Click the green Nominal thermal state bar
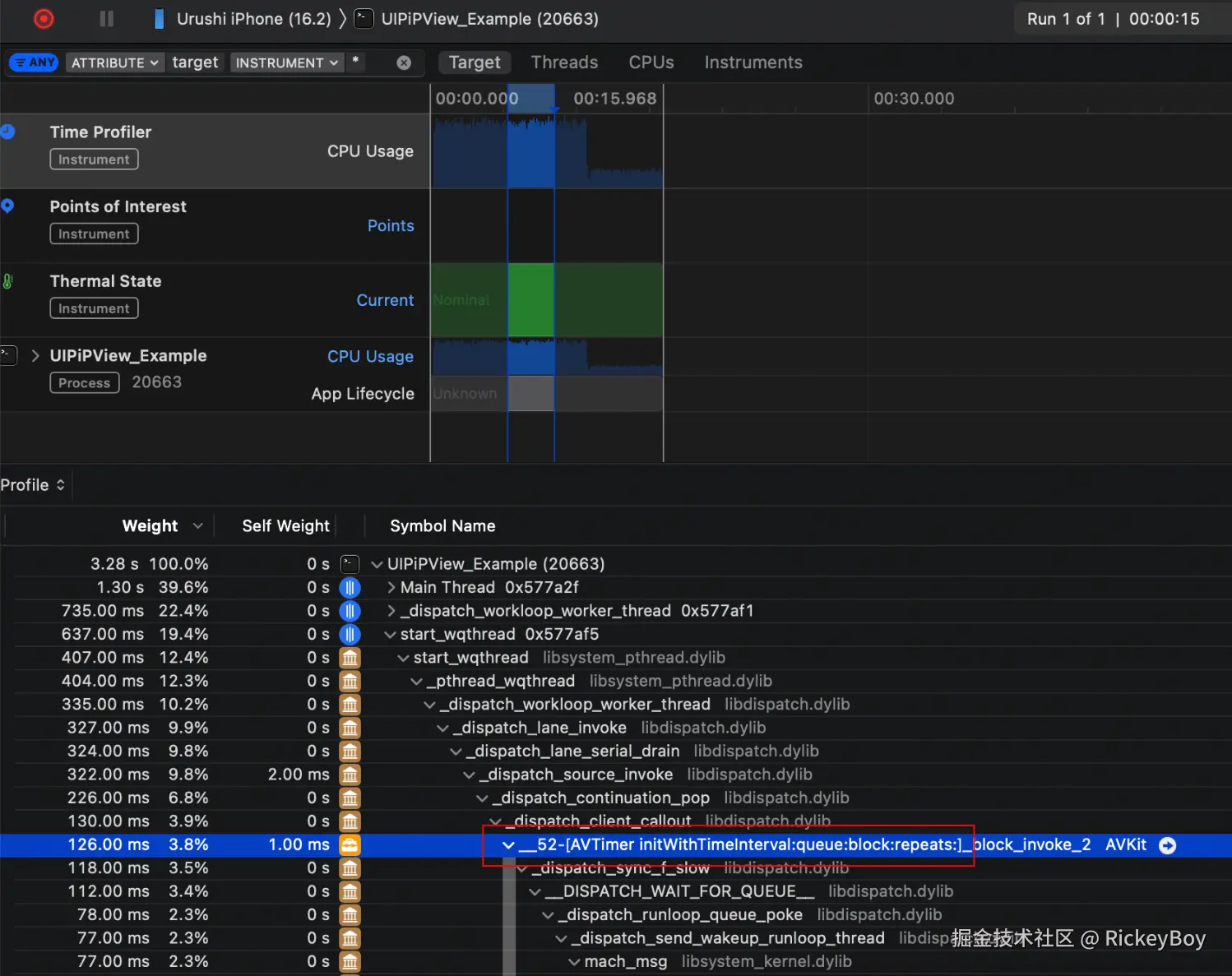Image resolution: width=1232 pixels, height=976 pixels. click(x=546, y=300)
